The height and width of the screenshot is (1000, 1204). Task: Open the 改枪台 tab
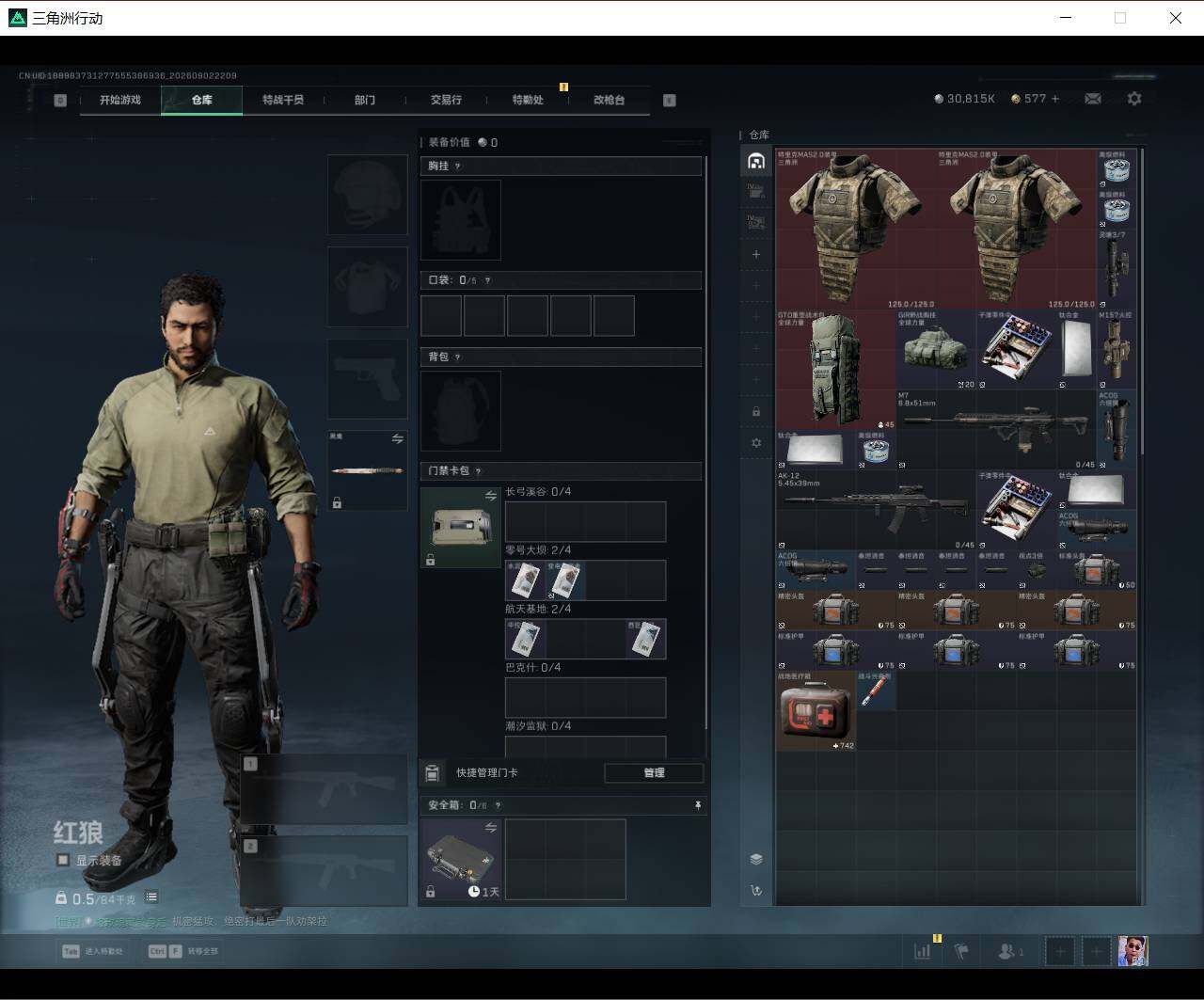609,100
